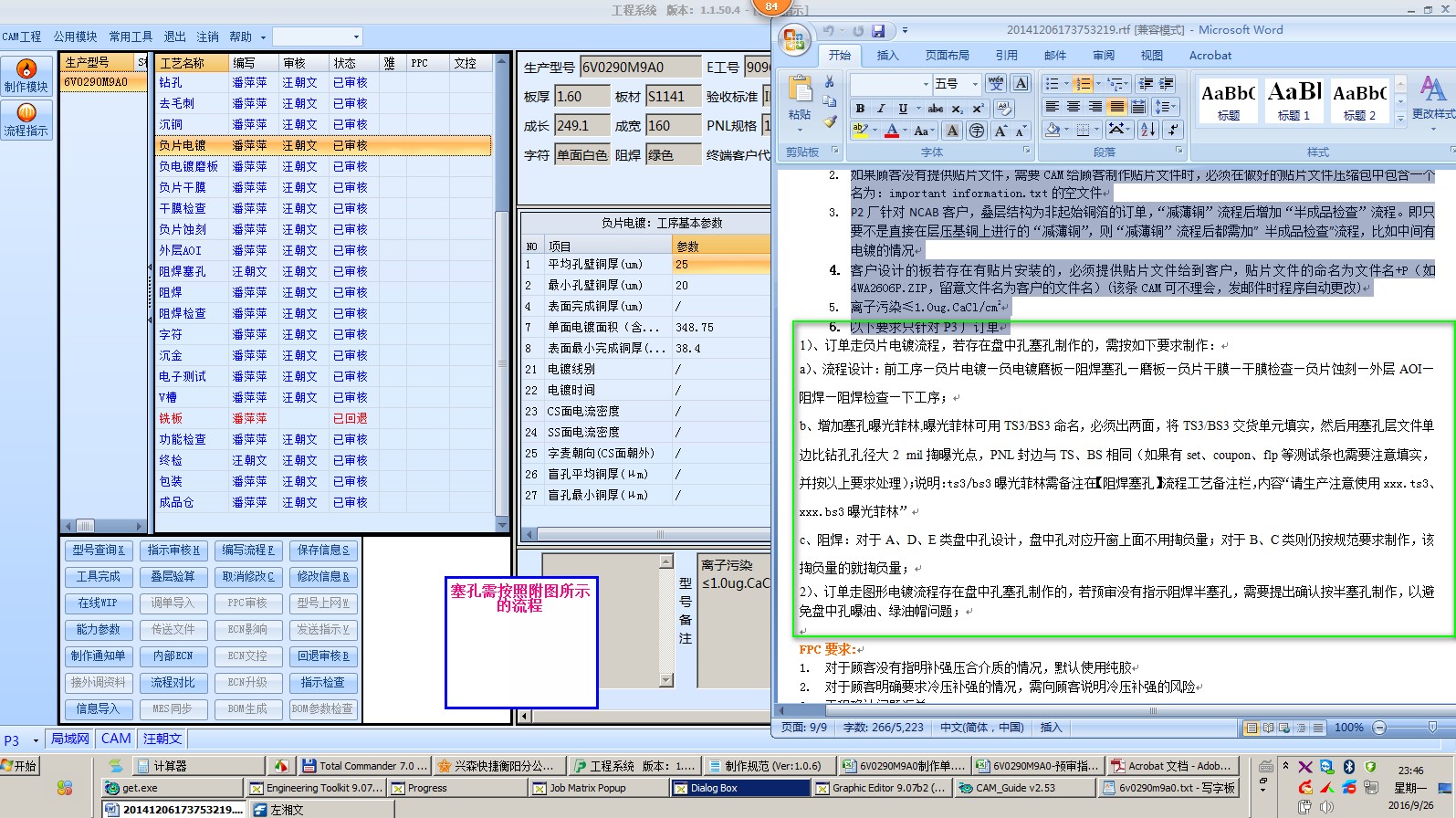Open the 页面布局 ribbon tab

coord(947,56)
